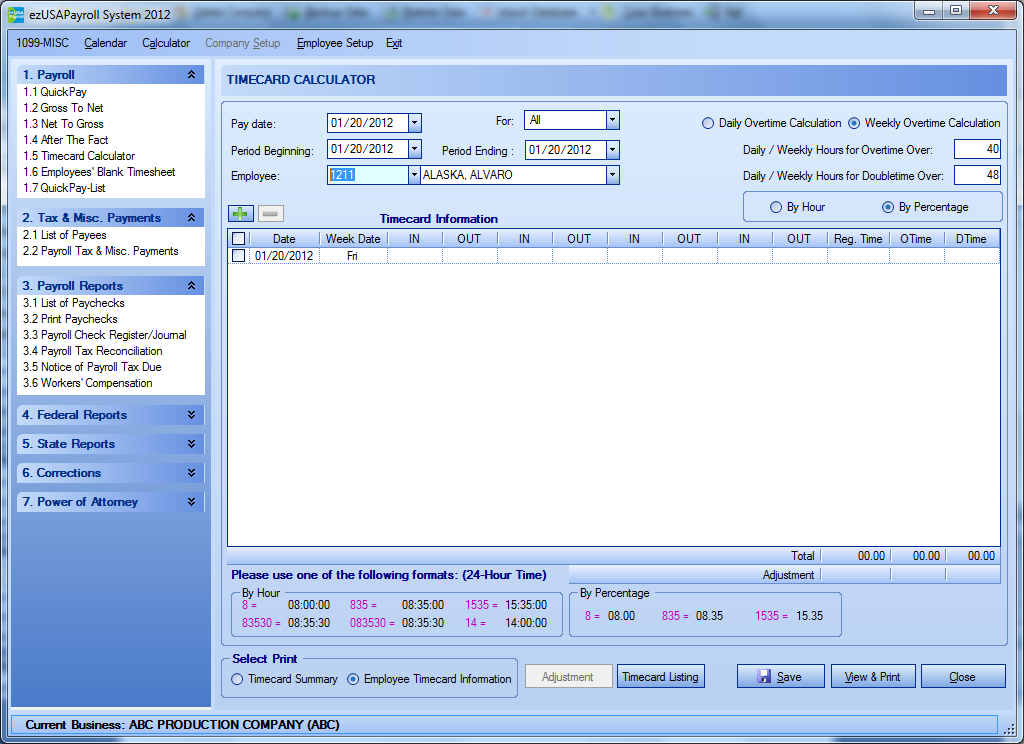1024x744 pixels.
Task: Select Daily Overtime Calculation option
Action: coord(708,123)
